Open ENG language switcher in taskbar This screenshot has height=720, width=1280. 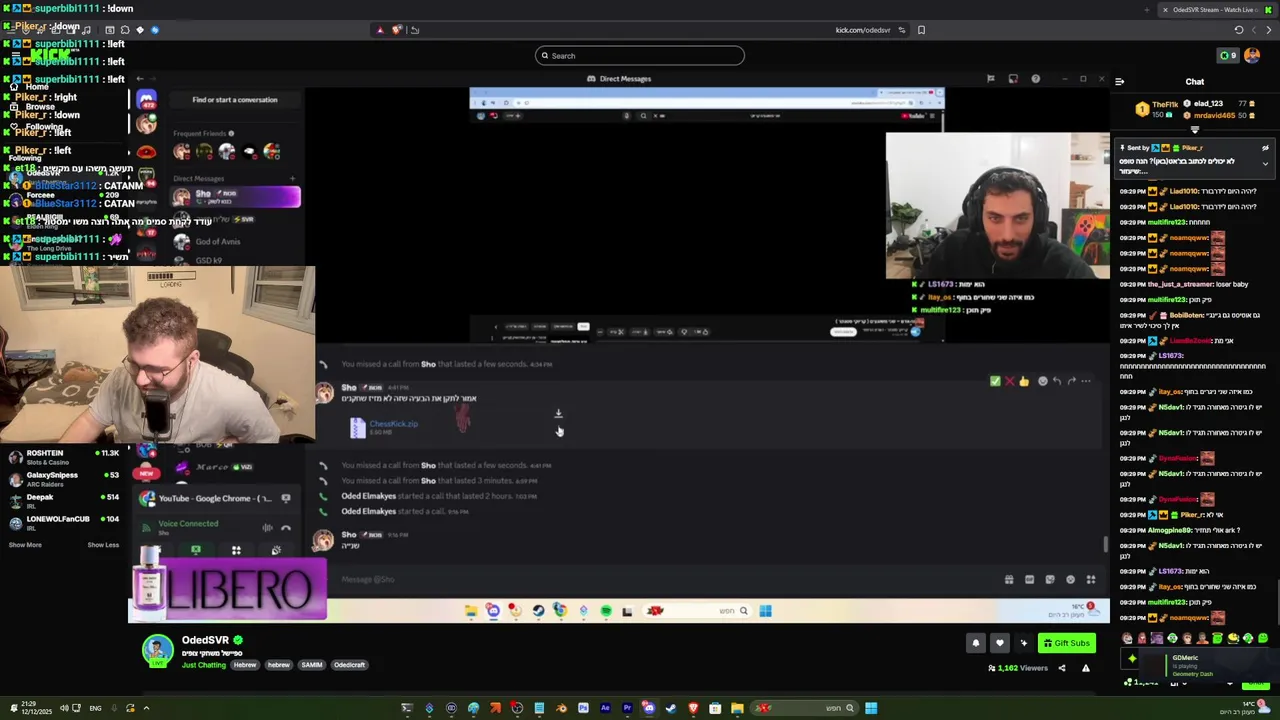(95, 708)
